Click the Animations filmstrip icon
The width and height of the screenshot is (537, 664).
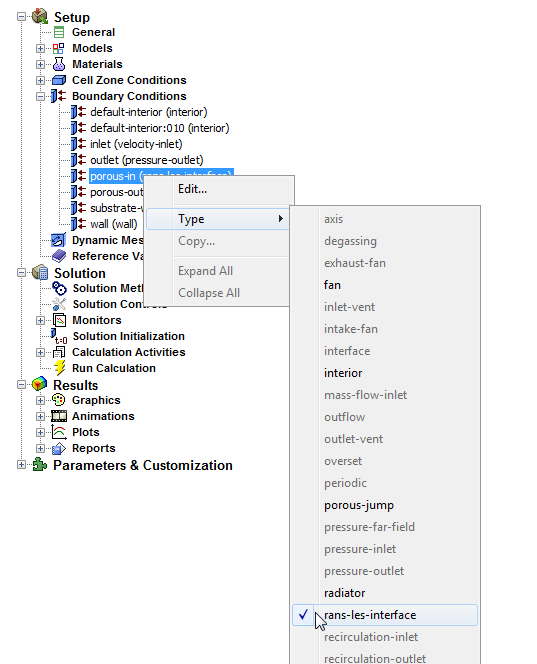pos(59,416)
